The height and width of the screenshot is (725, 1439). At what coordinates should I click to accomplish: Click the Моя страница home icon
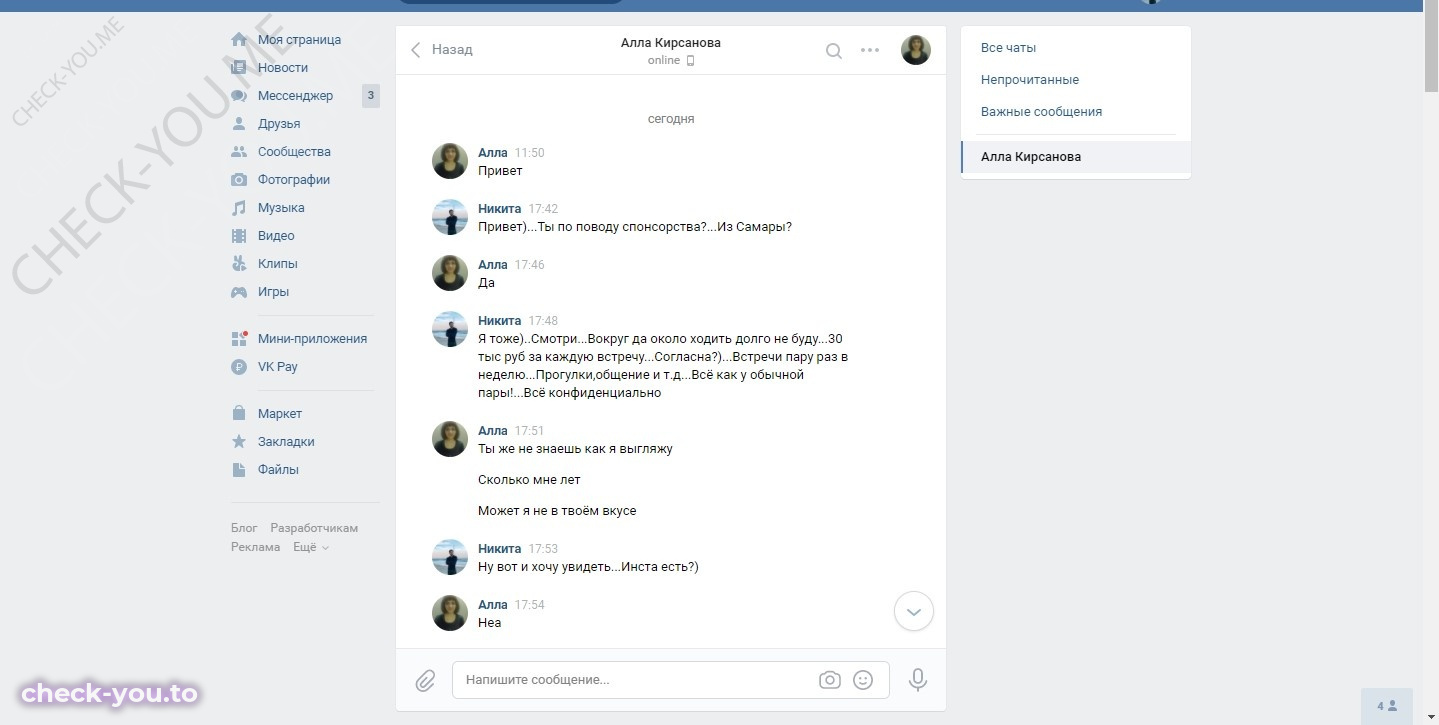(239, 40)
